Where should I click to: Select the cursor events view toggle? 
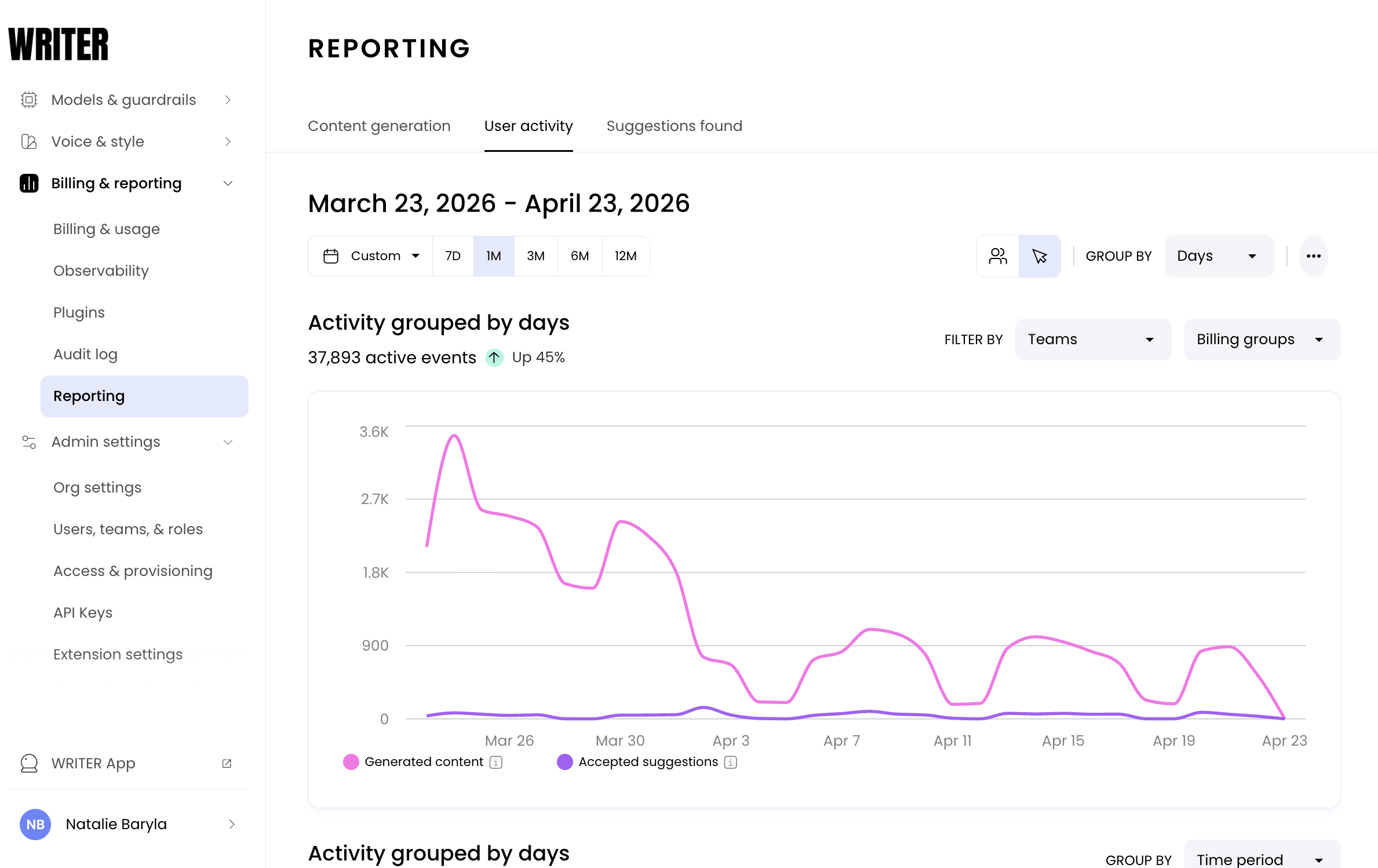coord(1040,256)
